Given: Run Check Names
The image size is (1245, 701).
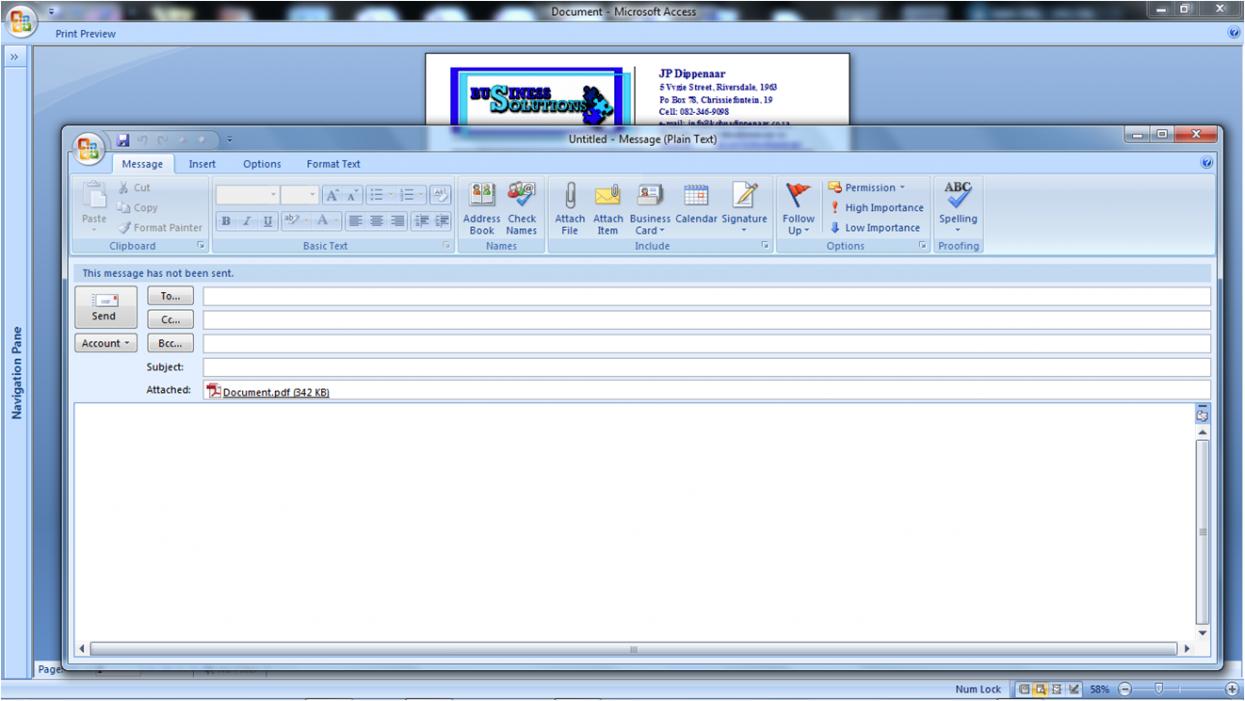Looking at the screenshot, I should point(521,209).
